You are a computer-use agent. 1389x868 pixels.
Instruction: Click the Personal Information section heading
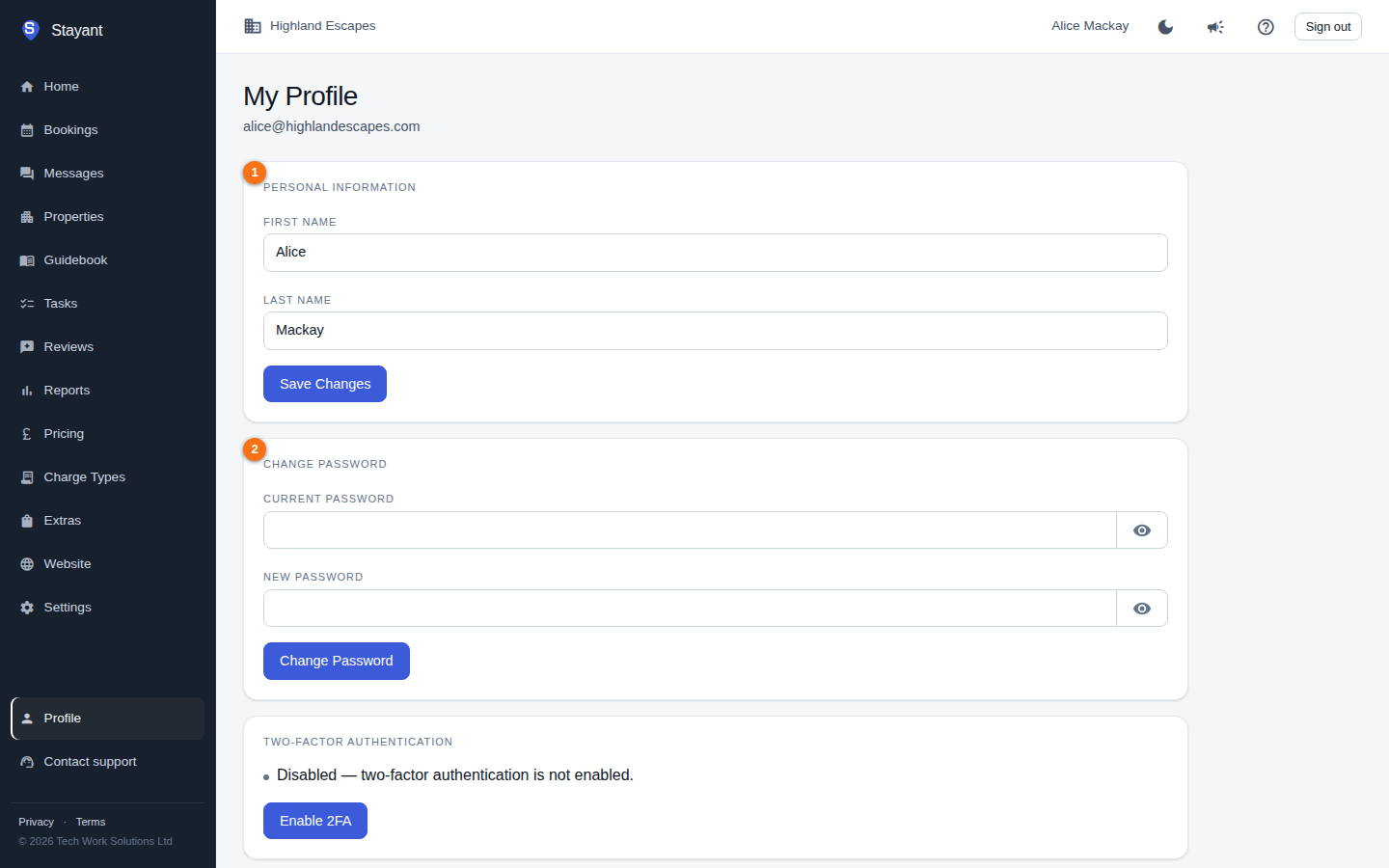(340, 187)
